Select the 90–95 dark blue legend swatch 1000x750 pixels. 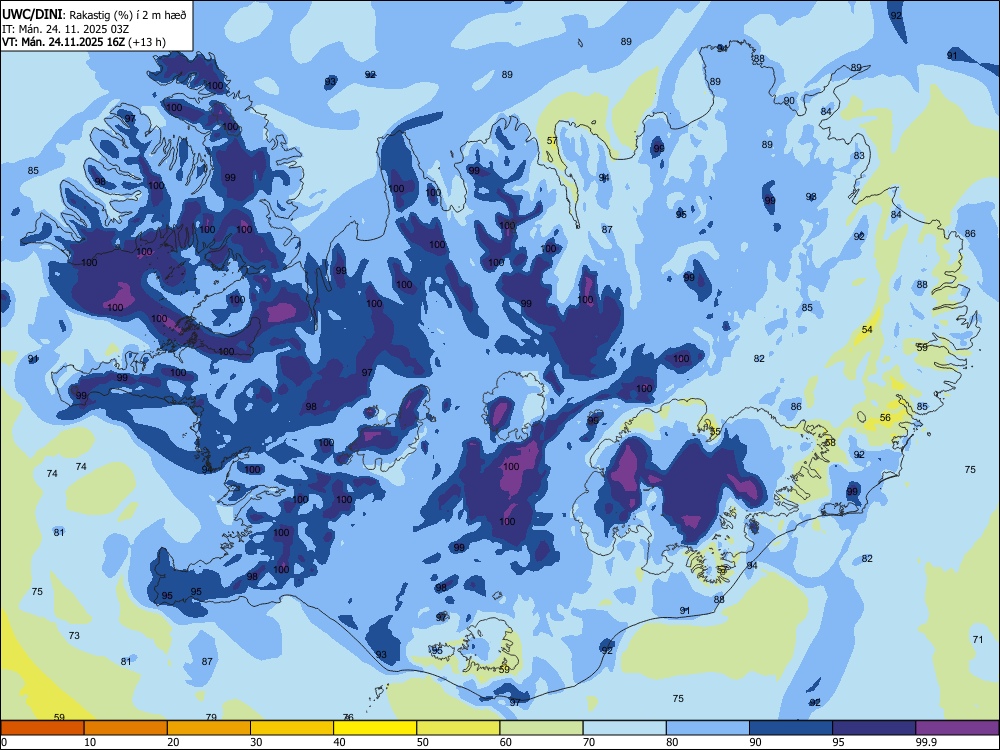coord(791,728)
